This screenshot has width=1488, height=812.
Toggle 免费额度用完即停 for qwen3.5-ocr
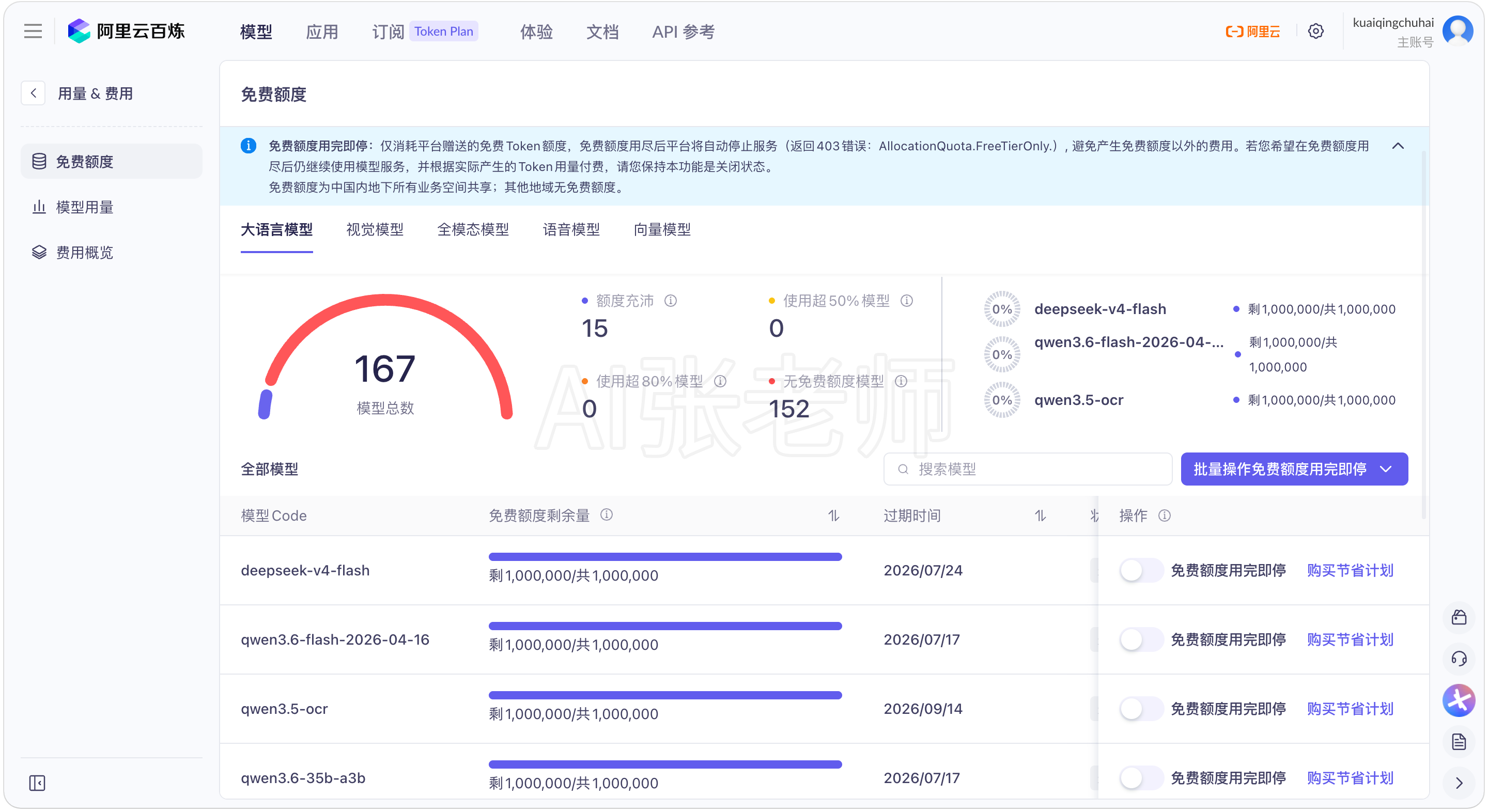(x=1140, y=708)
